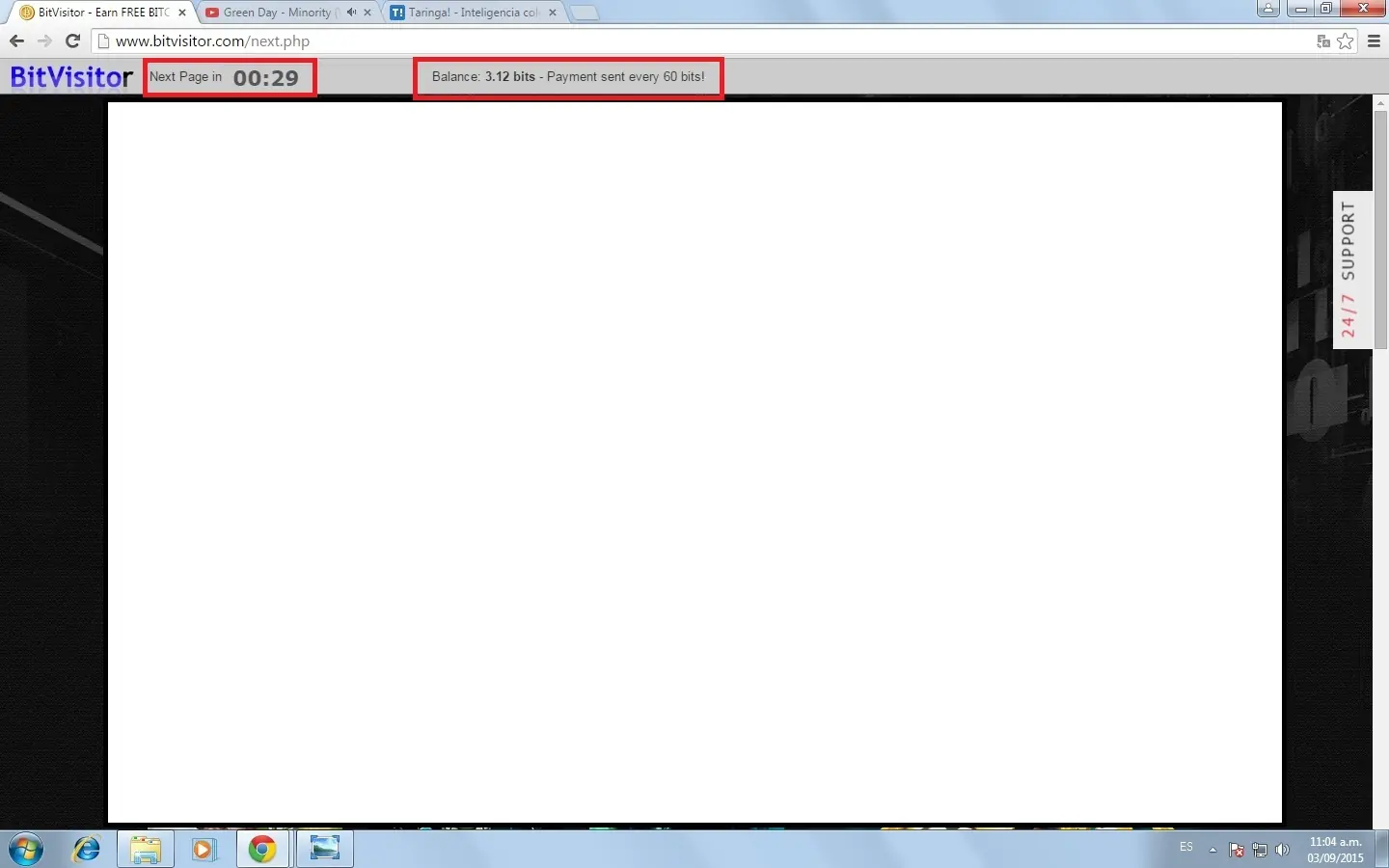Close the Taringa! tab

click(553, 13)
